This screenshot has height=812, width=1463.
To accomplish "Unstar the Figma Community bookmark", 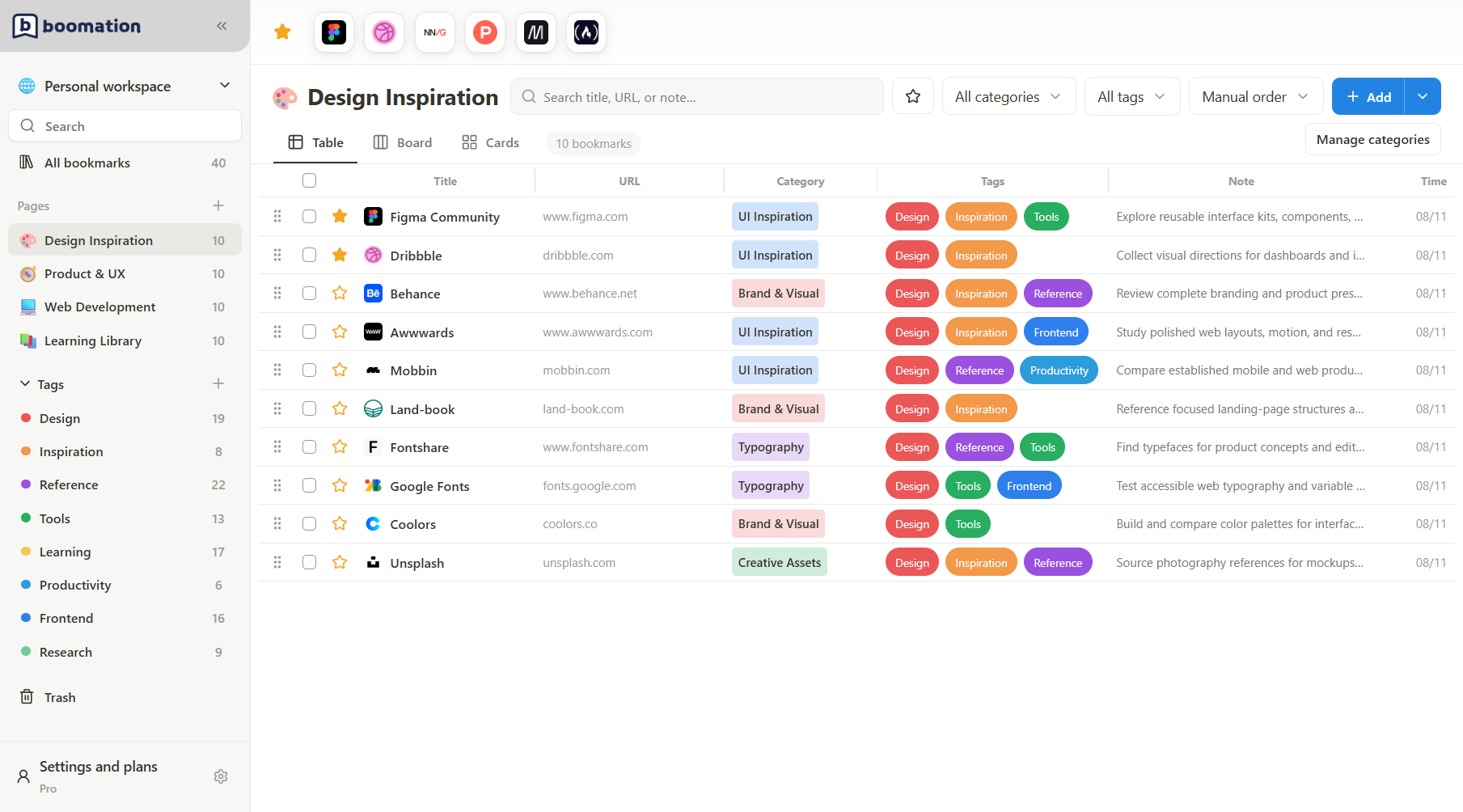I will pos(340,216).
